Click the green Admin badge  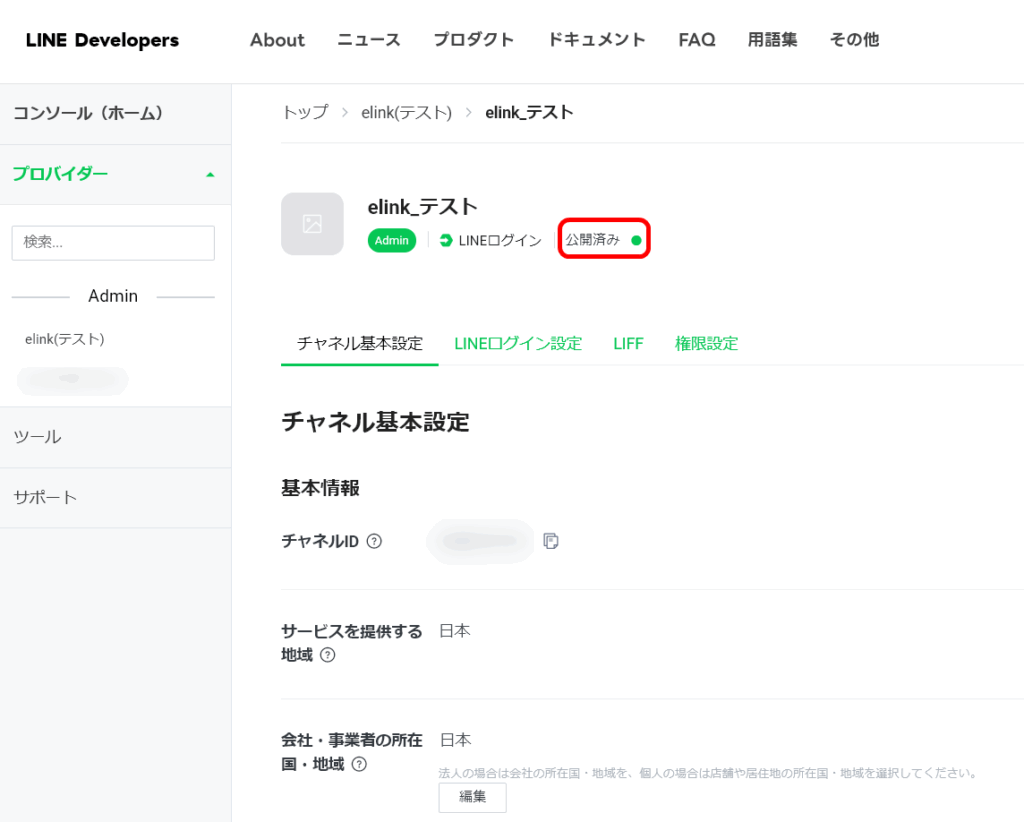(392, 240)
